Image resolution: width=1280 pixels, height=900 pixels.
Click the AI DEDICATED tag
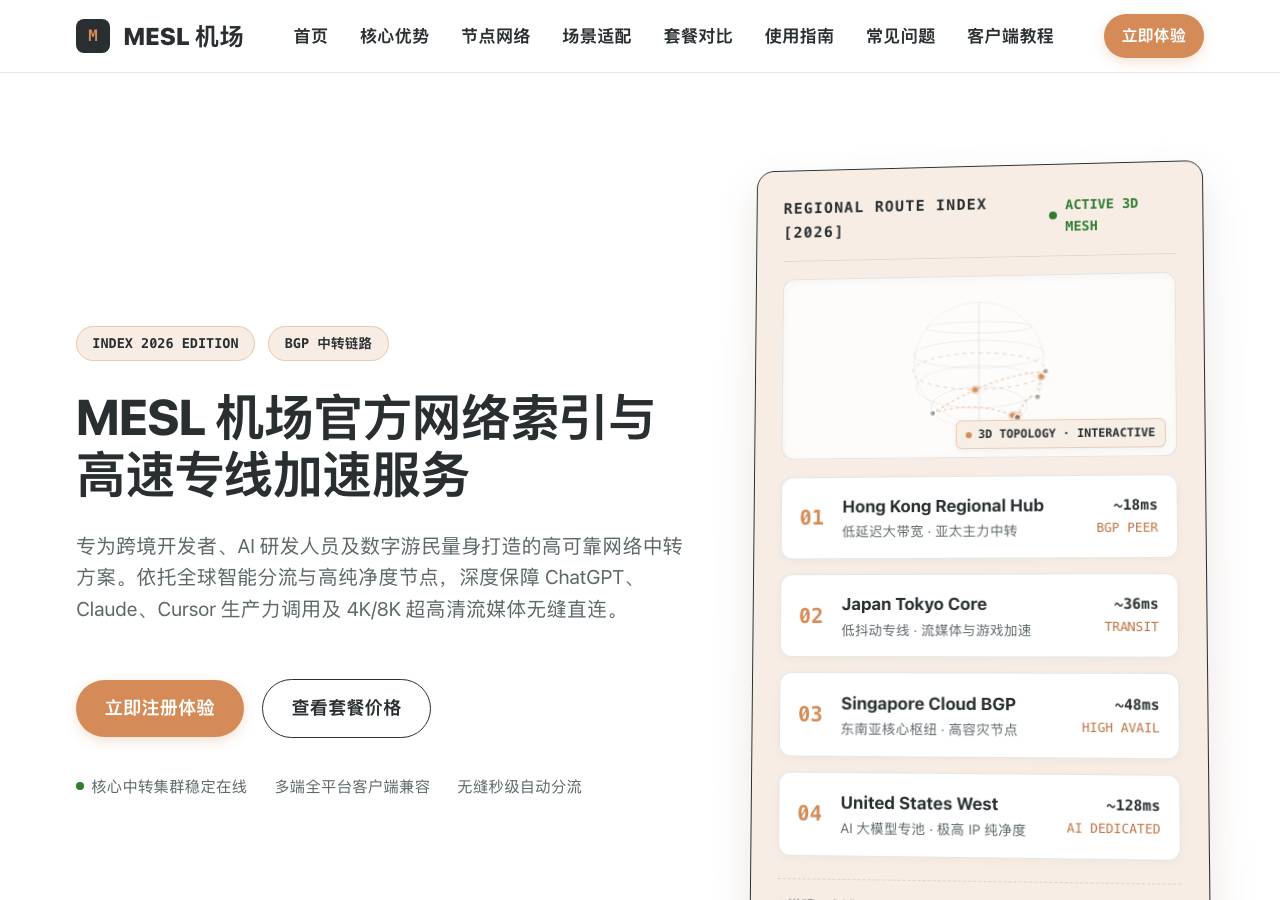coord(1113,829)
